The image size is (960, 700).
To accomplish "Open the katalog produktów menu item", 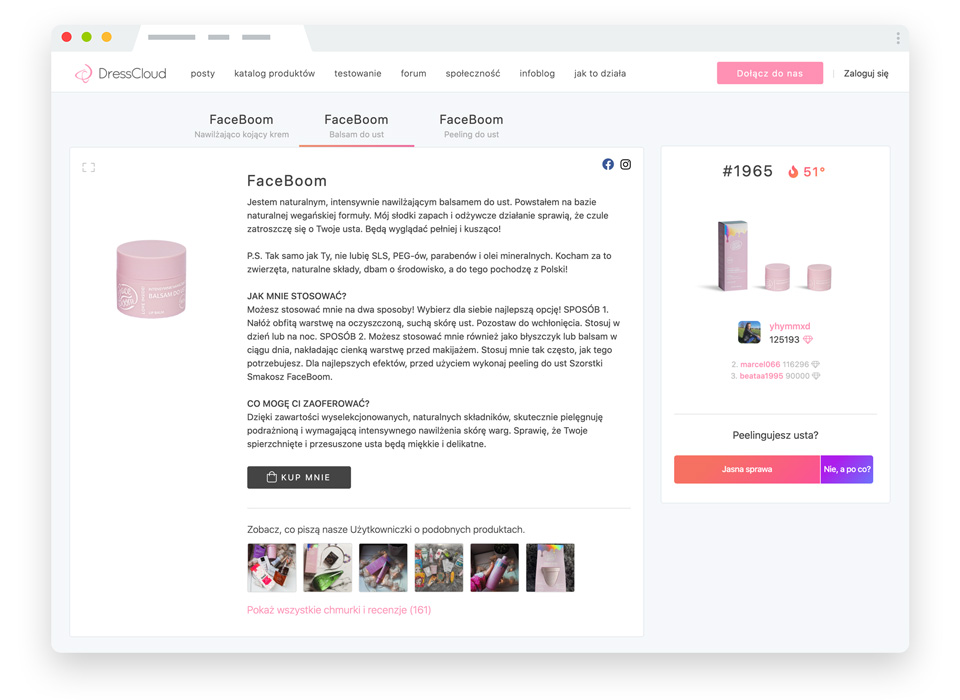I will (274, 73).
